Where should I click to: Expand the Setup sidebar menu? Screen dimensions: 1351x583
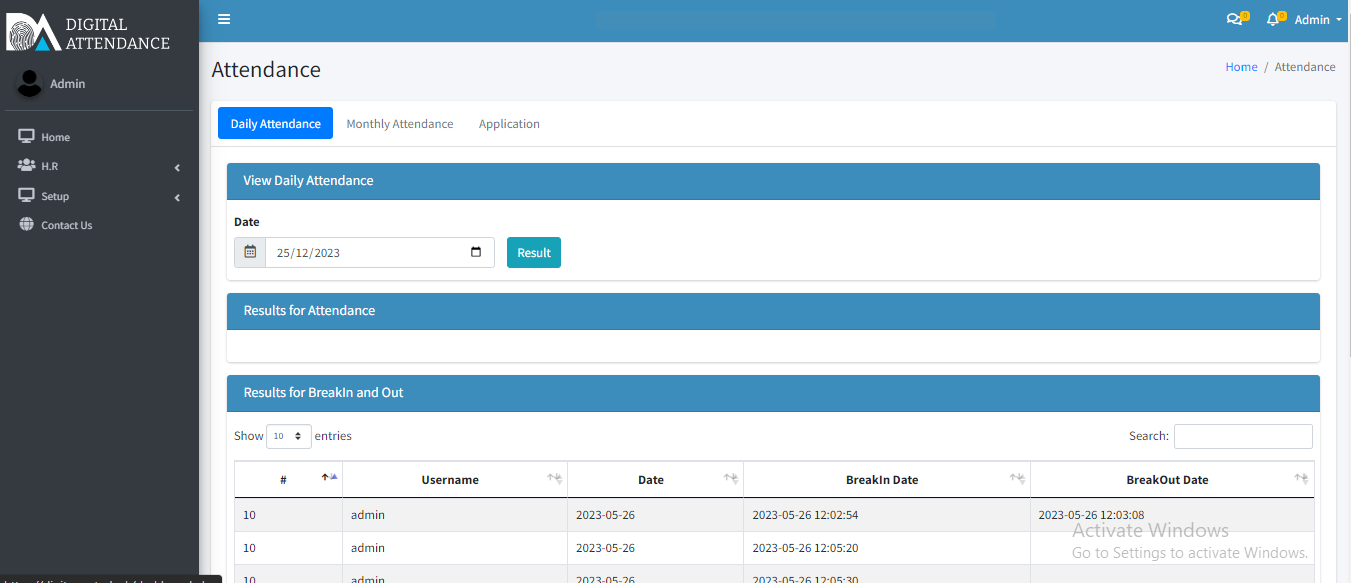98,197
